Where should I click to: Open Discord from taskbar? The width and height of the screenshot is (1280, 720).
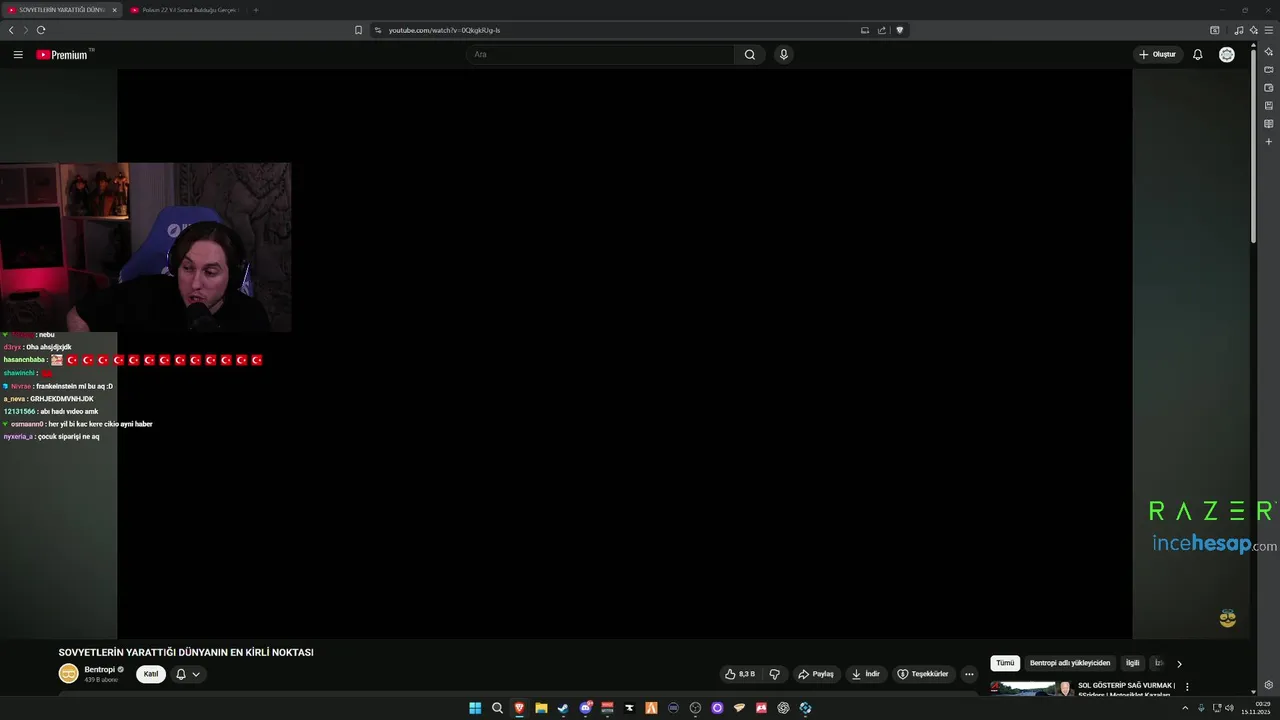click(x=585, y=708)
